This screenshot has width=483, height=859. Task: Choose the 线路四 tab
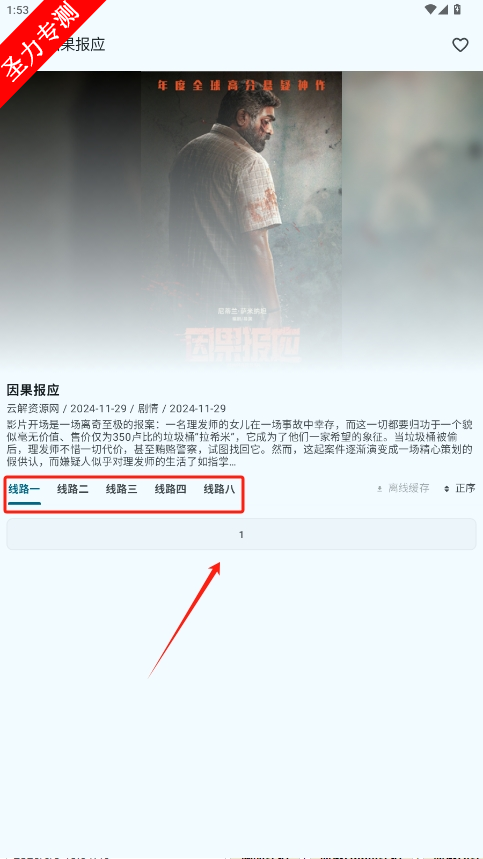pyautogui.click(x=170, y=489)
